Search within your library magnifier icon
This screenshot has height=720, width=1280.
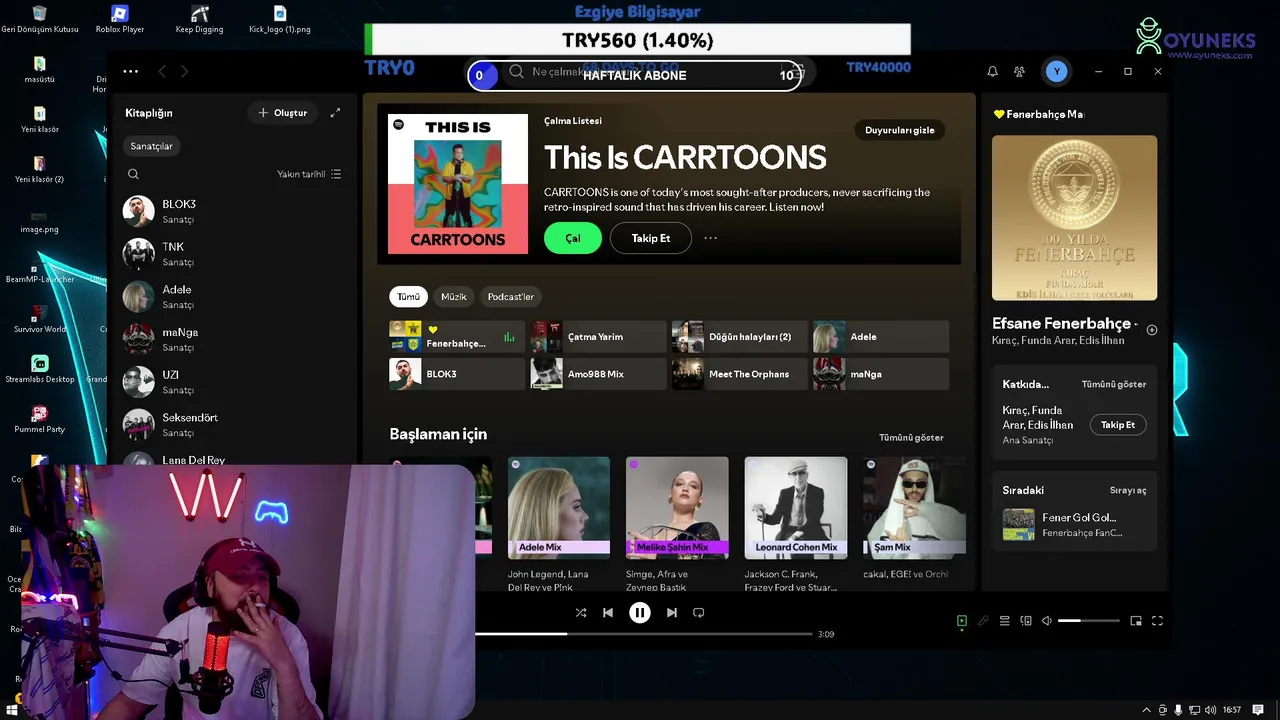(133, 174)
